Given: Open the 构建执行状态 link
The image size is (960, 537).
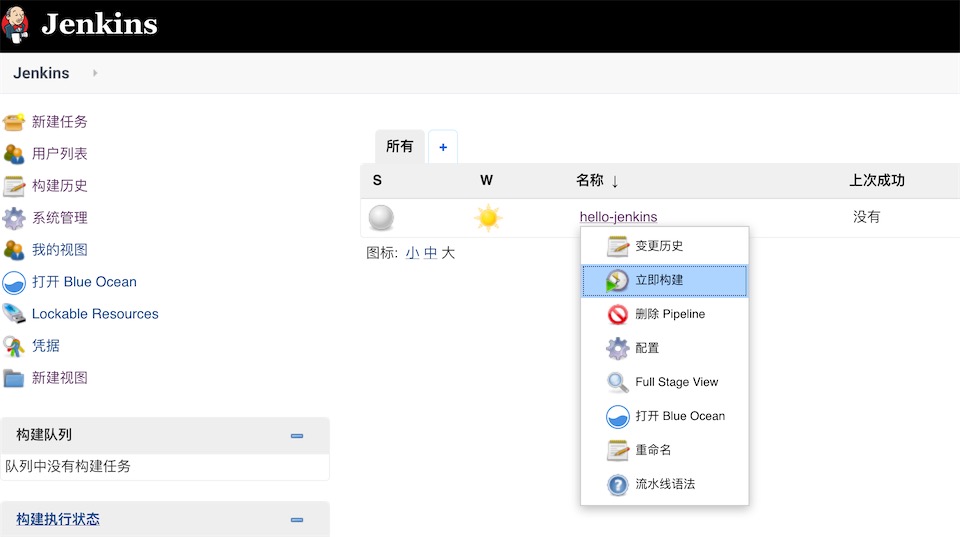Looking at the screenshot, I should [x=58, y=519].
